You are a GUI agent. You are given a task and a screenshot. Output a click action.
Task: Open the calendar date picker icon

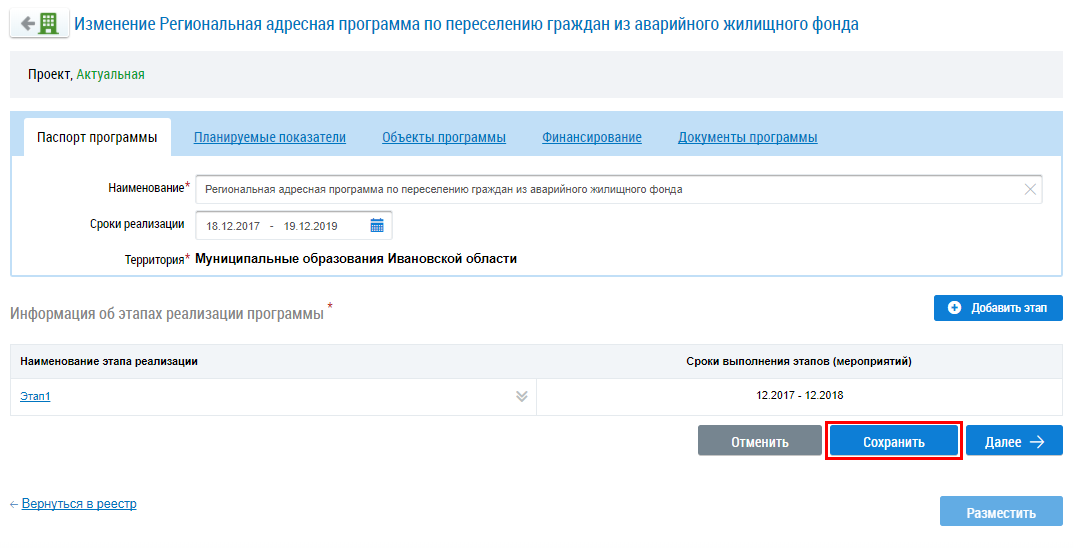(377, 225)
